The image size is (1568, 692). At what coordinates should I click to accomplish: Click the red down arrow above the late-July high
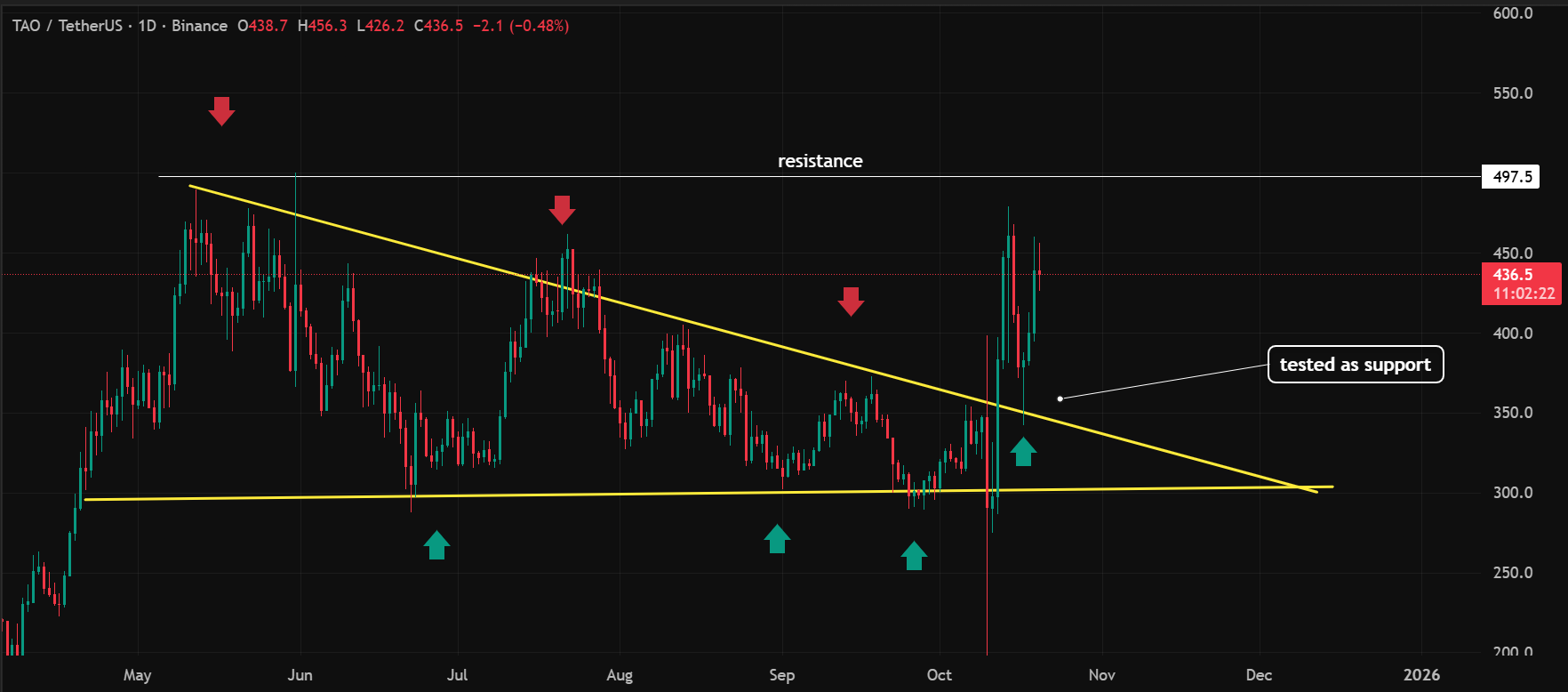(x=562, y=210)
